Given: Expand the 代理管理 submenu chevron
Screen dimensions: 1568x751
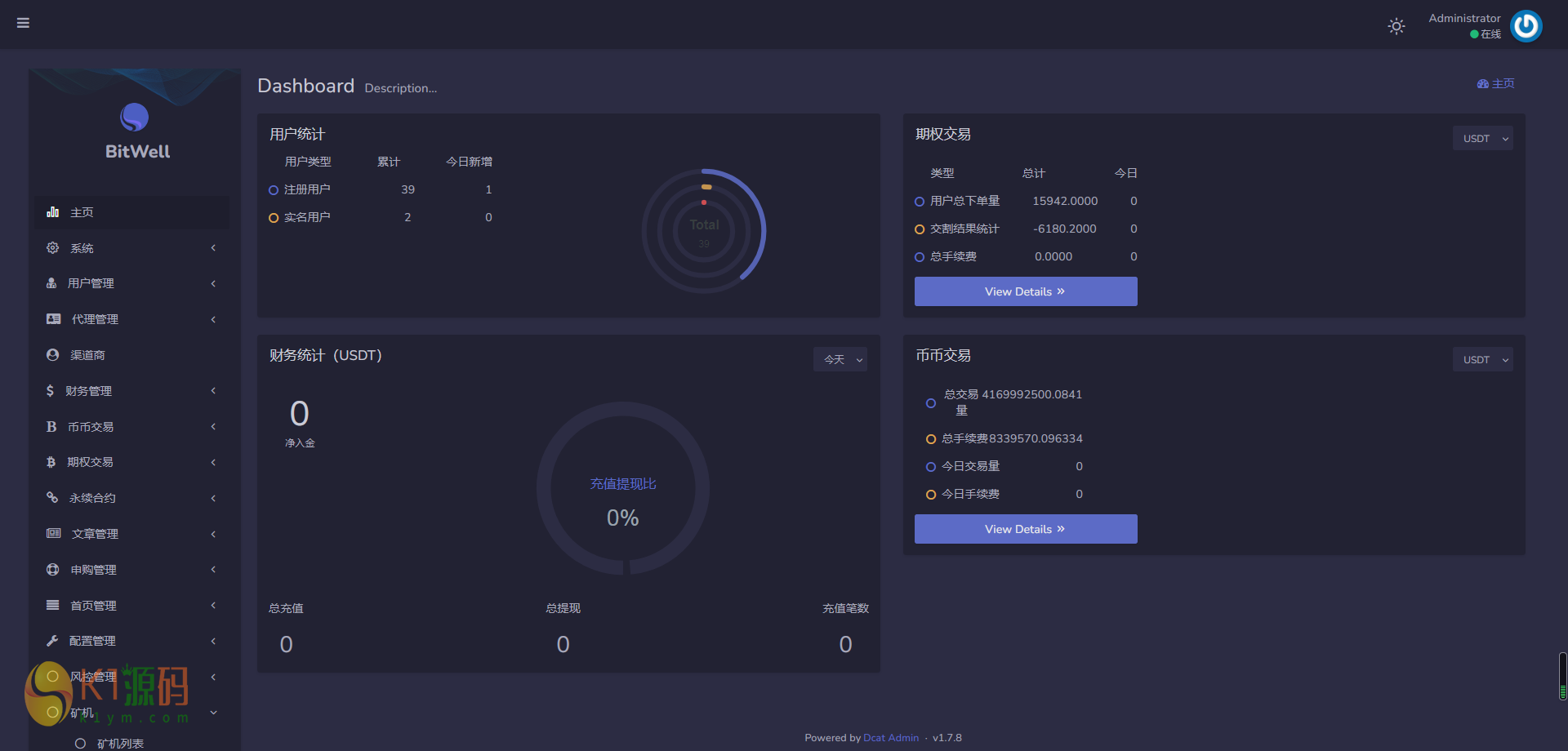Looking at the screenshot, I should 213,319.
